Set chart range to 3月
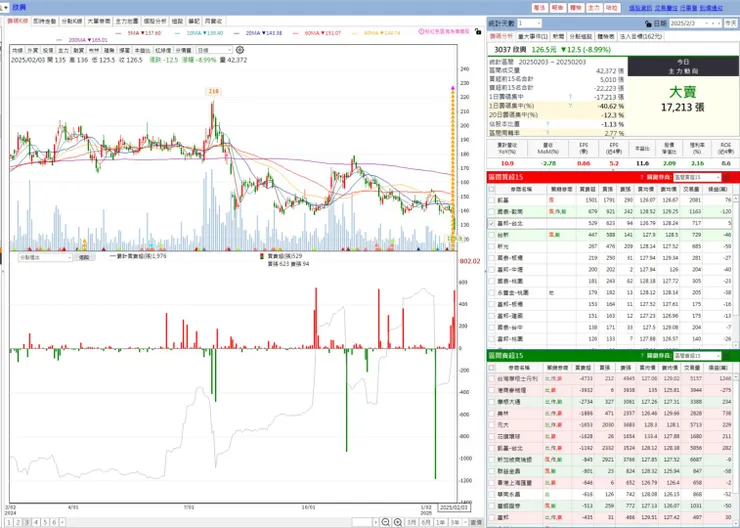This screenshot has height=528, width=740. (x=412, y=522)
